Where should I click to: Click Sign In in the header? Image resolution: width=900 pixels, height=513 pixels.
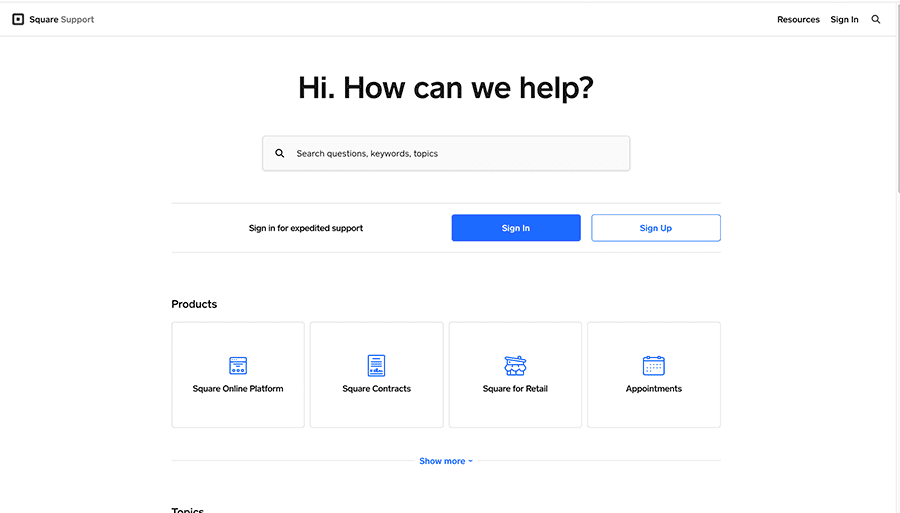[x=844, y=20]
